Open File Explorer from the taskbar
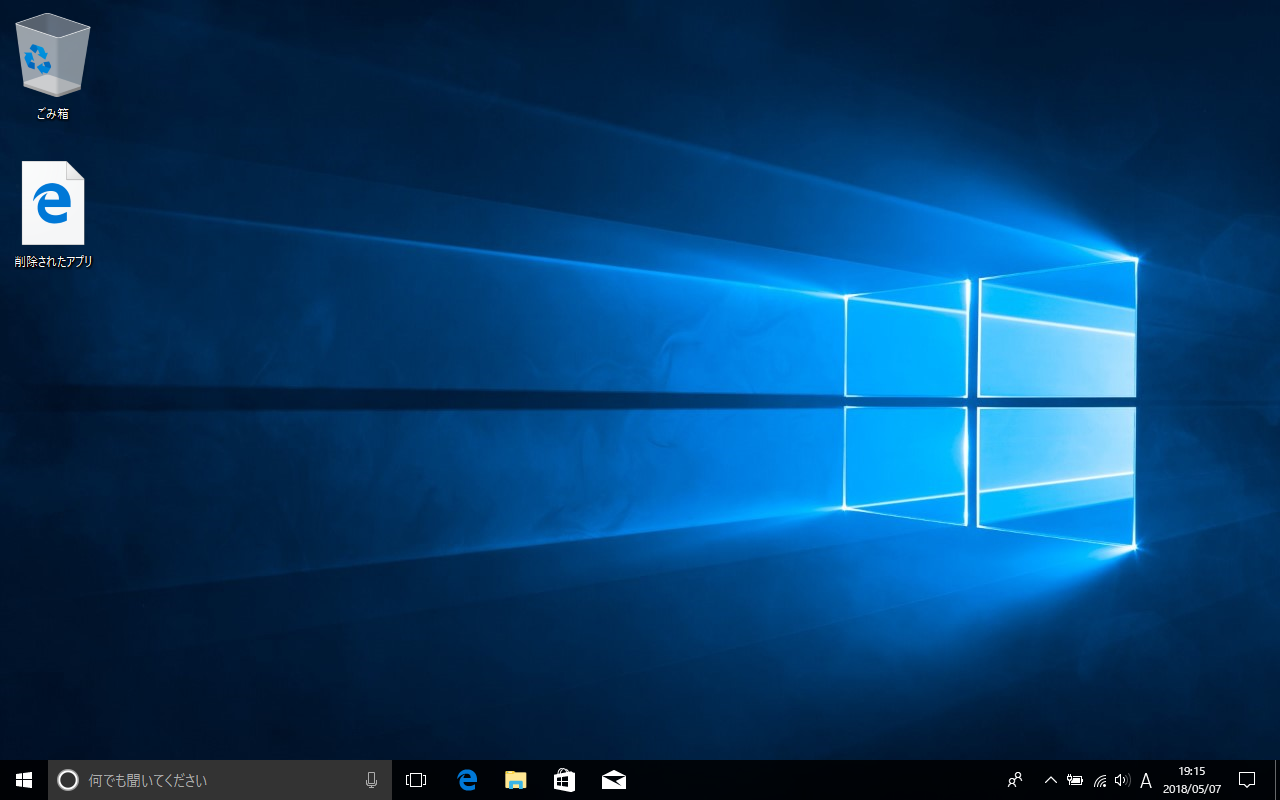Viewport: 1280px width, 800px height. click(x=515, y=780)
